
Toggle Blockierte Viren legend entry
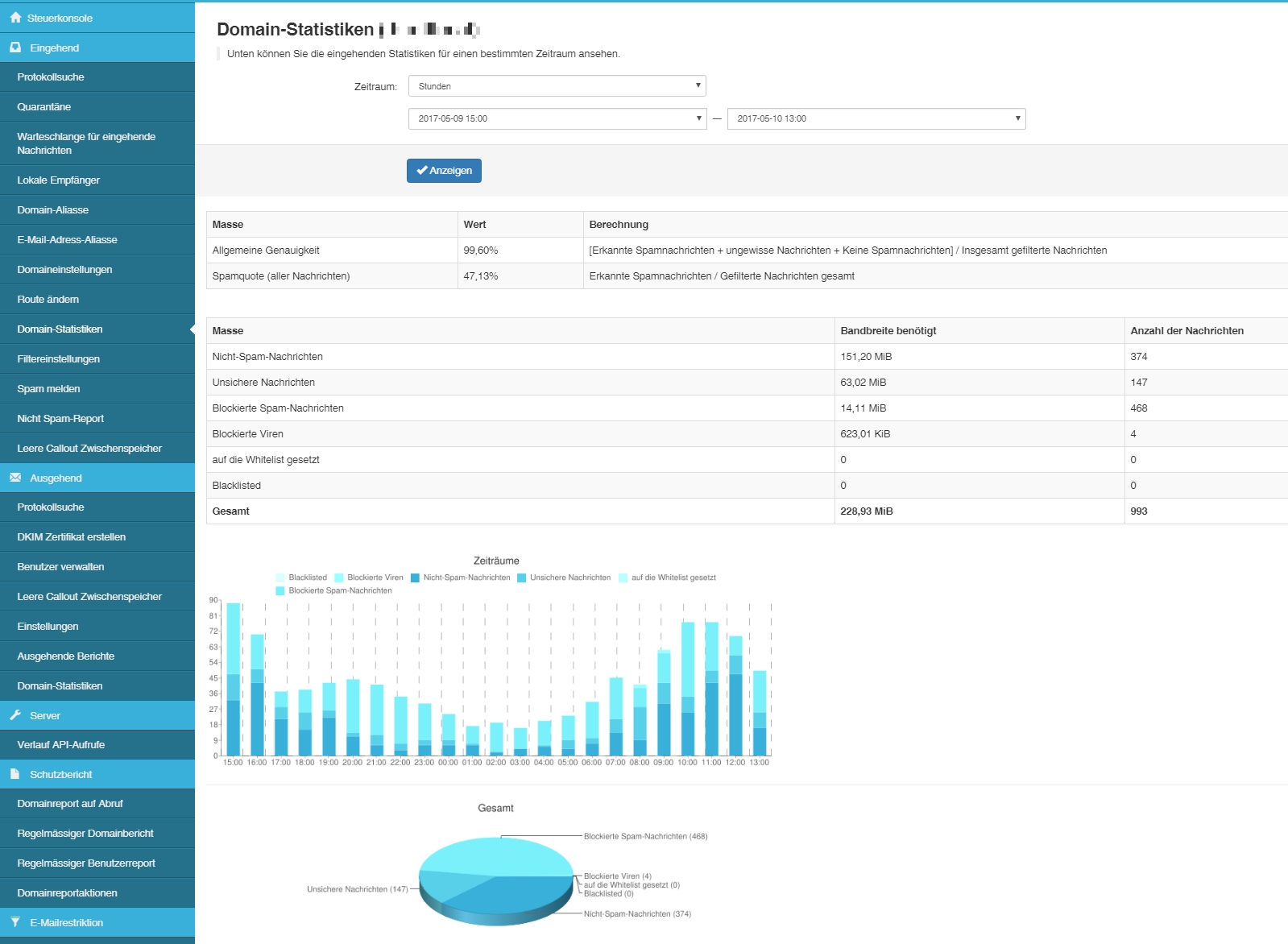[368, 578]
